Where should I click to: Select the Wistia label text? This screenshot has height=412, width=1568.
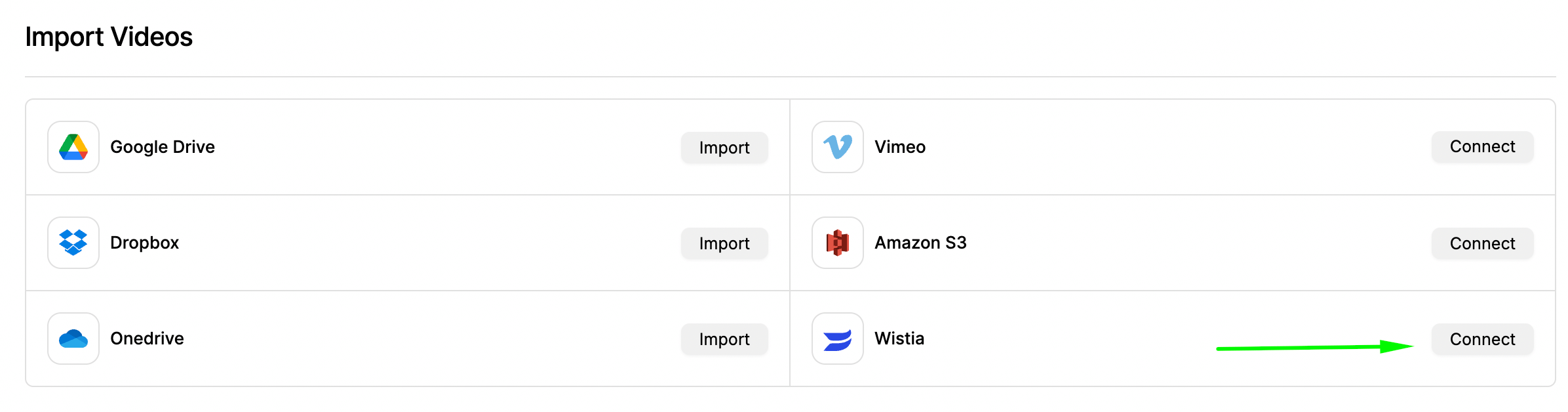click(899, 339)
